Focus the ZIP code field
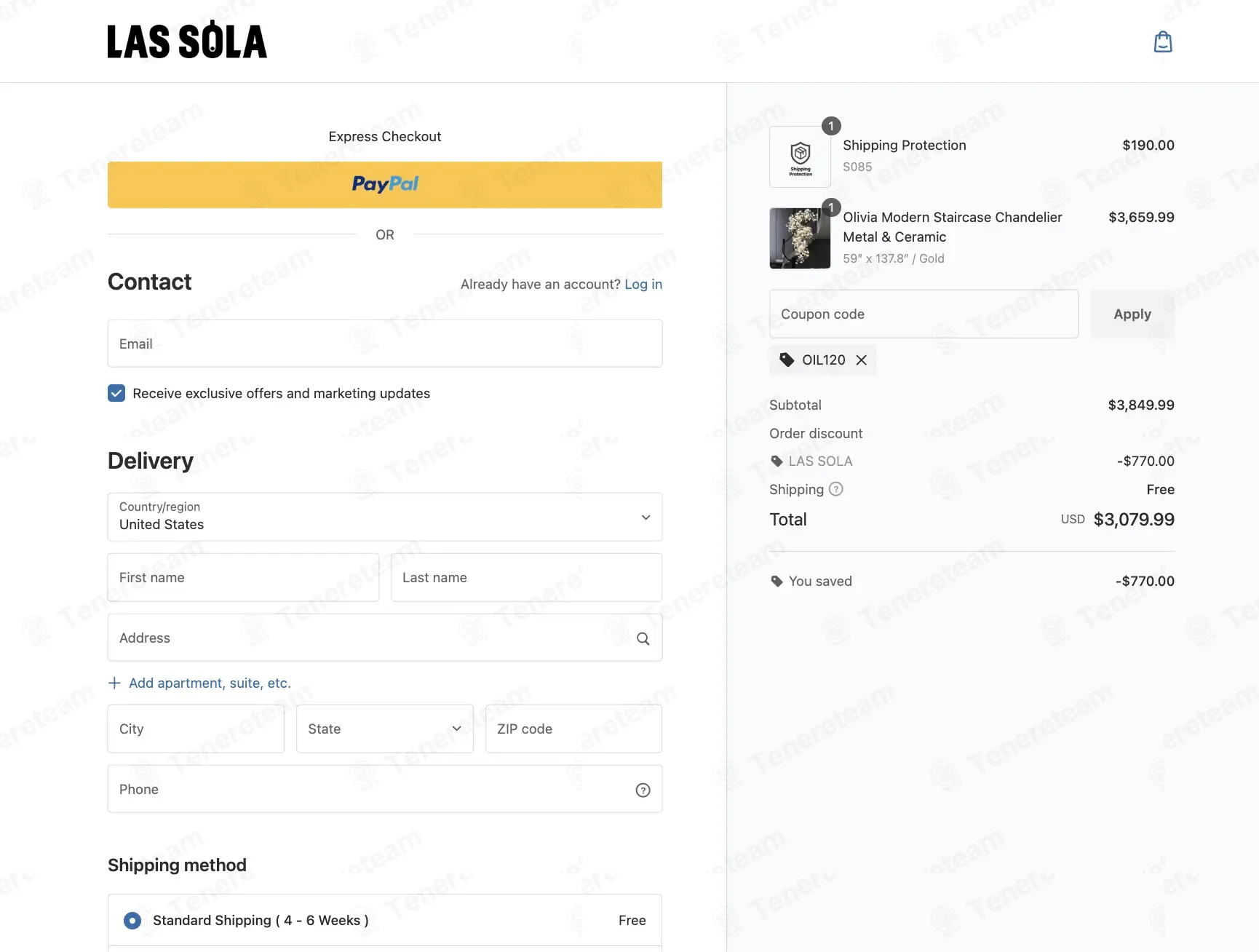 point(573,729)
